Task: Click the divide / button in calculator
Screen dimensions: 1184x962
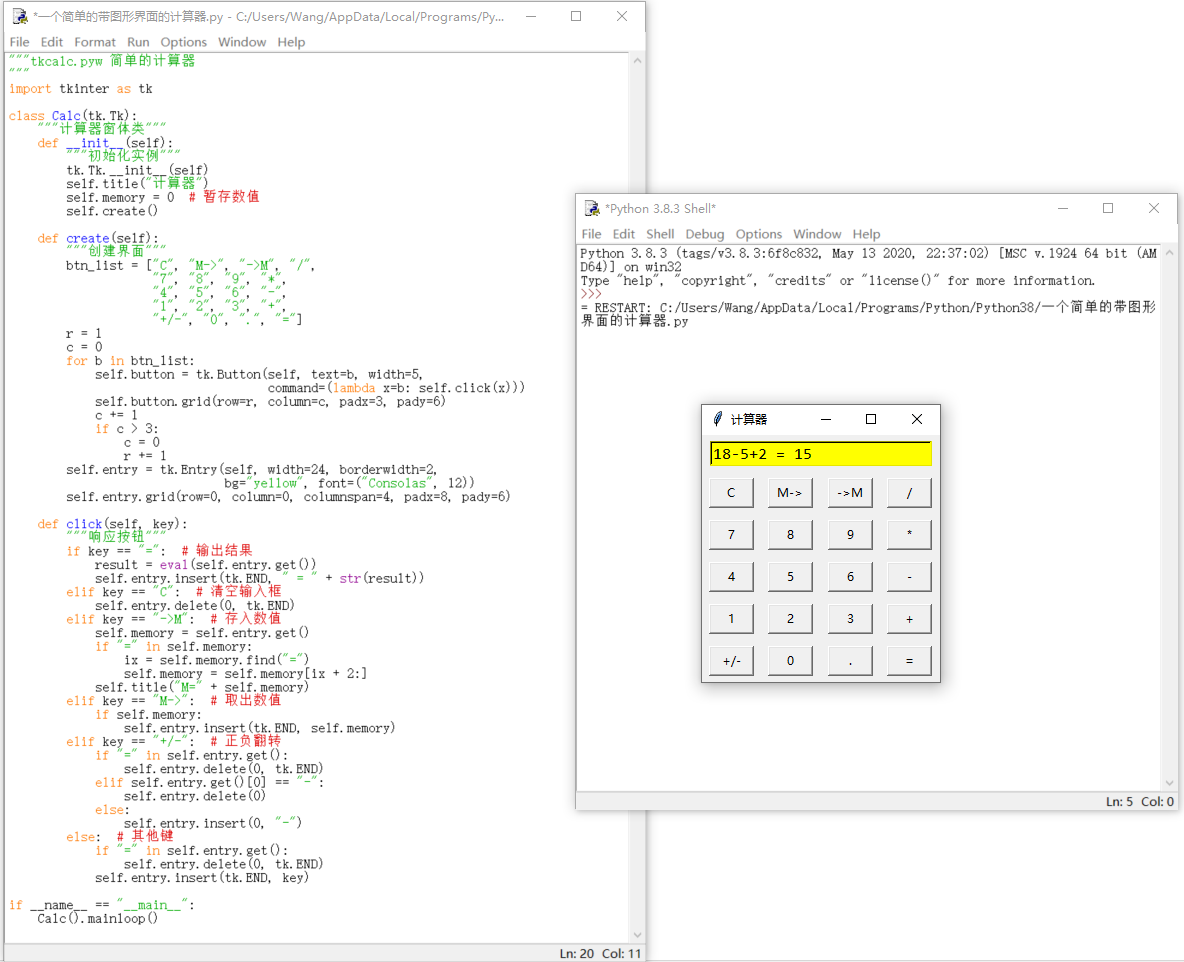Action: pyautogui.click(x=909, y=492)
